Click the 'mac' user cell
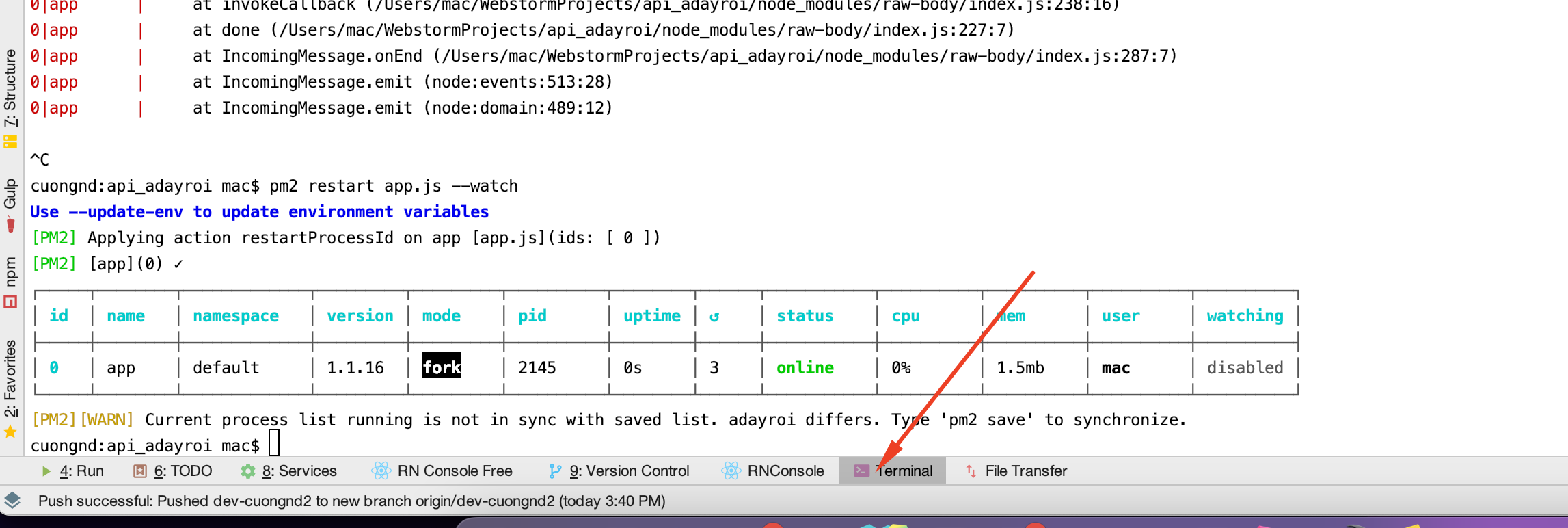This screenshot has width=1568, height=528. click(x=1116, y=368)
